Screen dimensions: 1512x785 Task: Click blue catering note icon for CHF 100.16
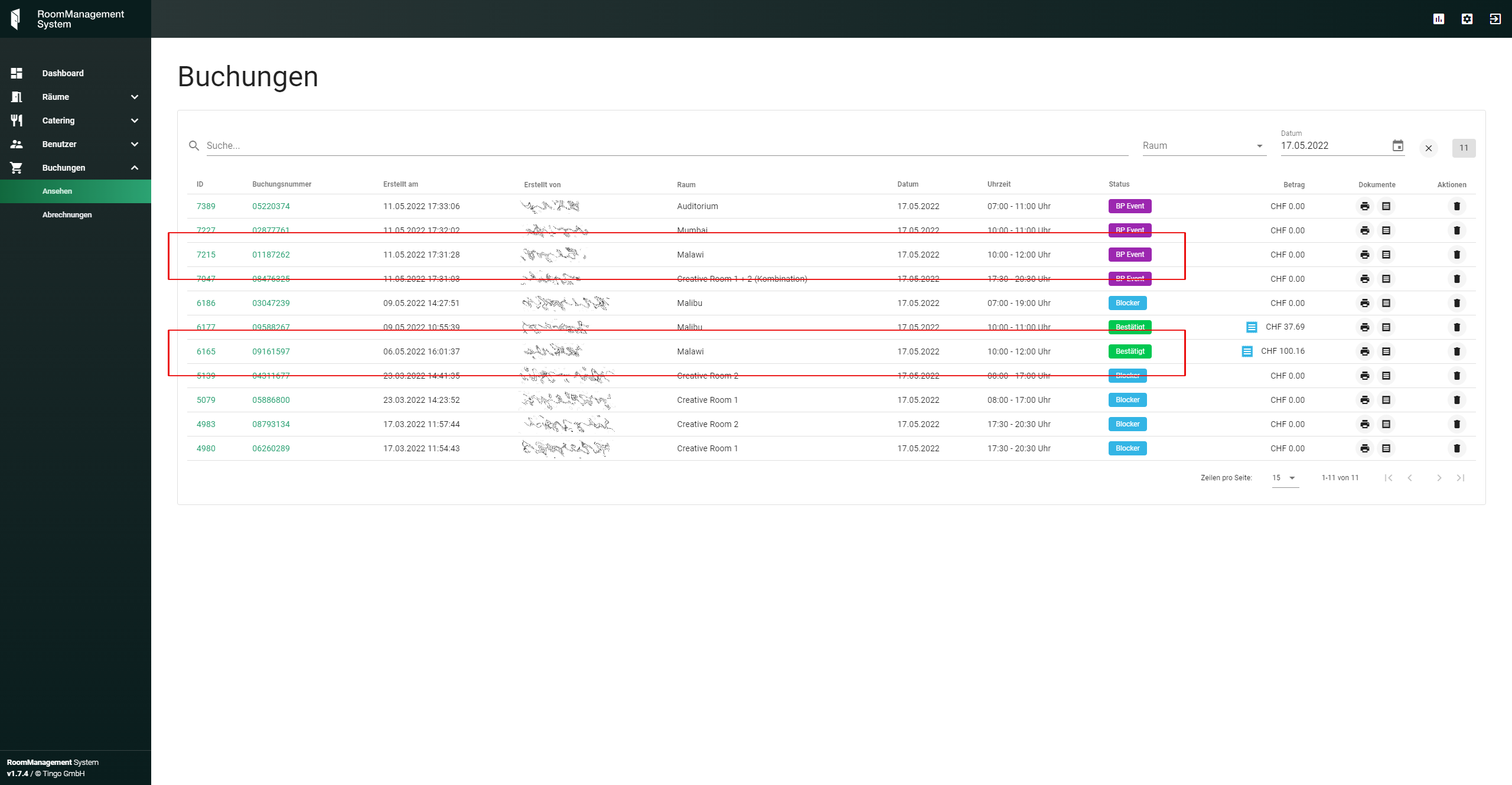point(1247,351)
